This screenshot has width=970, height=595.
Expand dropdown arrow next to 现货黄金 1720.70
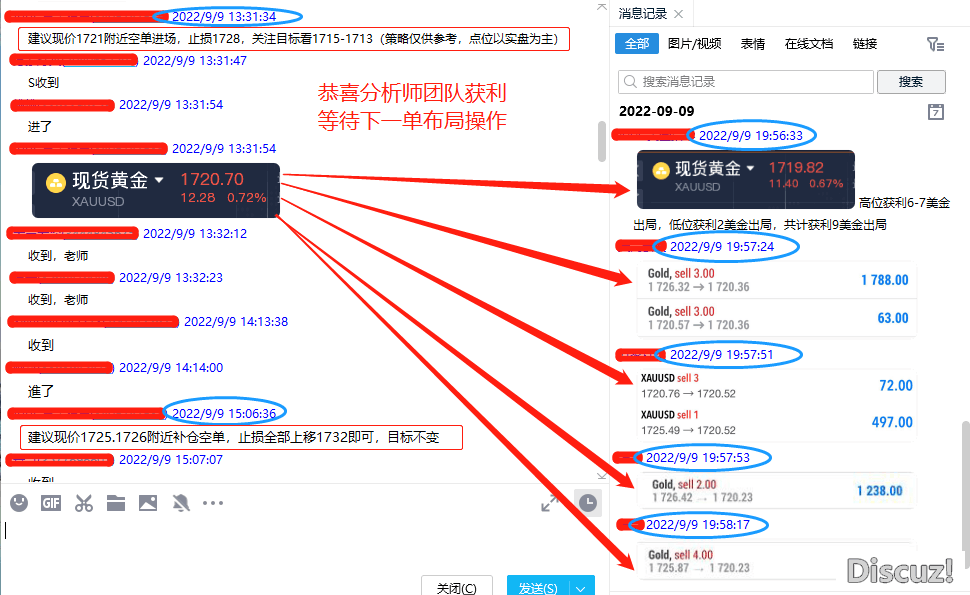[159, 180]
